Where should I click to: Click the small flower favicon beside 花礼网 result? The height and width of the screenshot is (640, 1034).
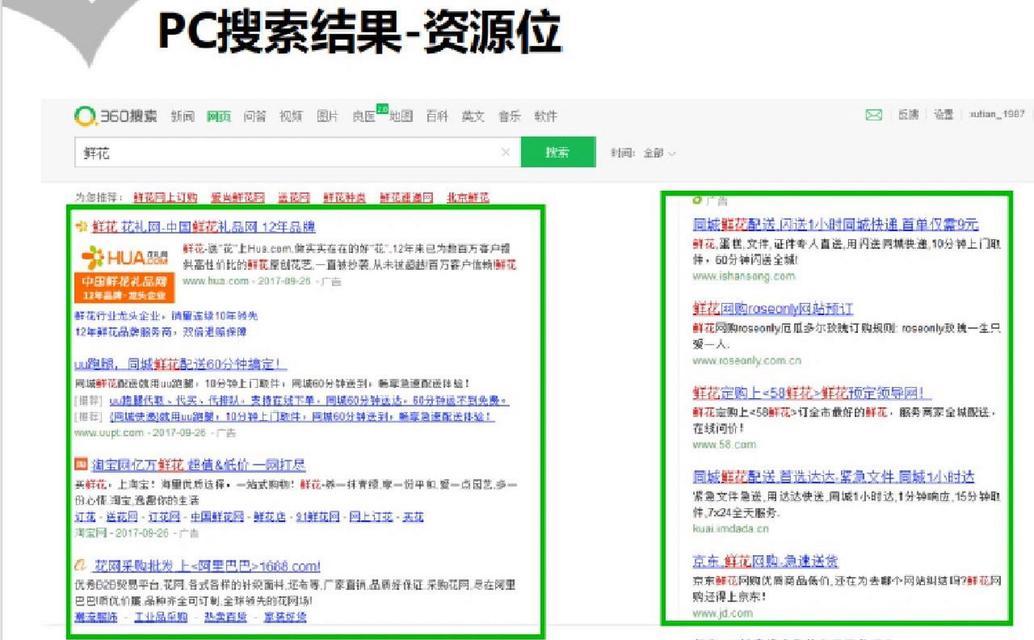(x=82, y=227)
